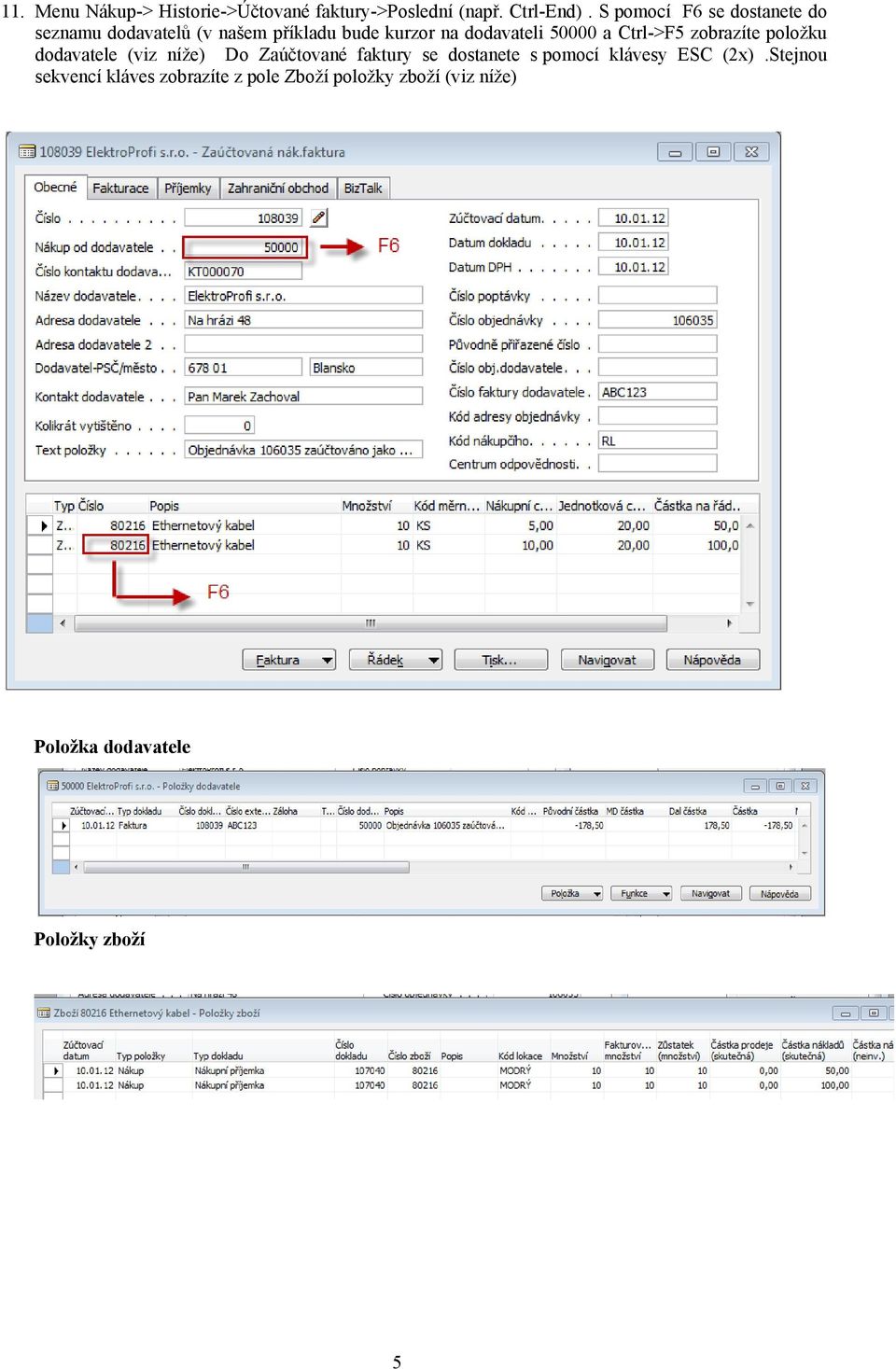This screenshot has height=1369, width=896.
Task: Click the window icon of 108039 ElektroProfi invoice
Action: click(26, 151)
